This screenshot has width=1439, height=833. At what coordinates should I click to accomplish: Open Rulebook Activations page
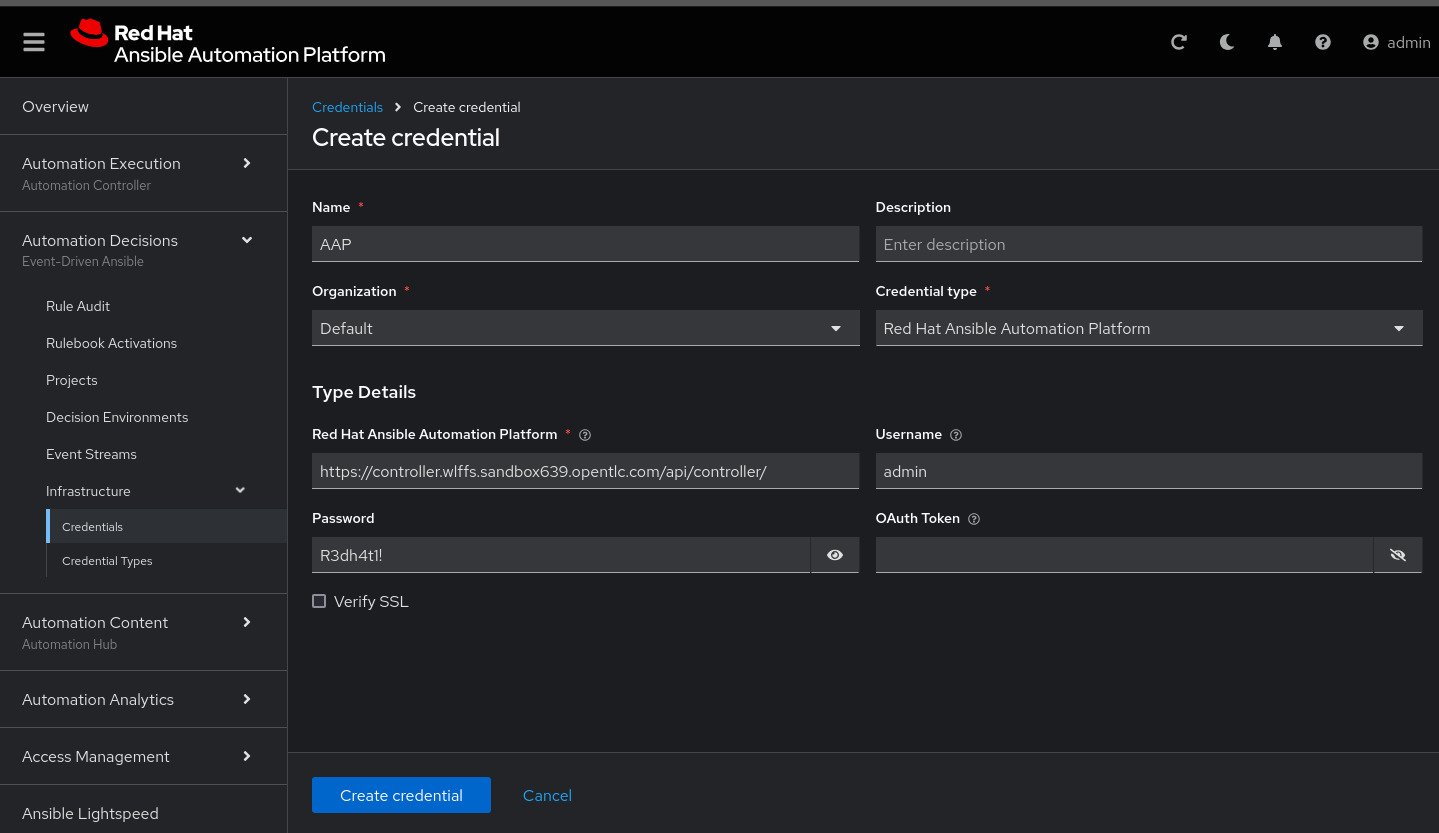point(111,343)
